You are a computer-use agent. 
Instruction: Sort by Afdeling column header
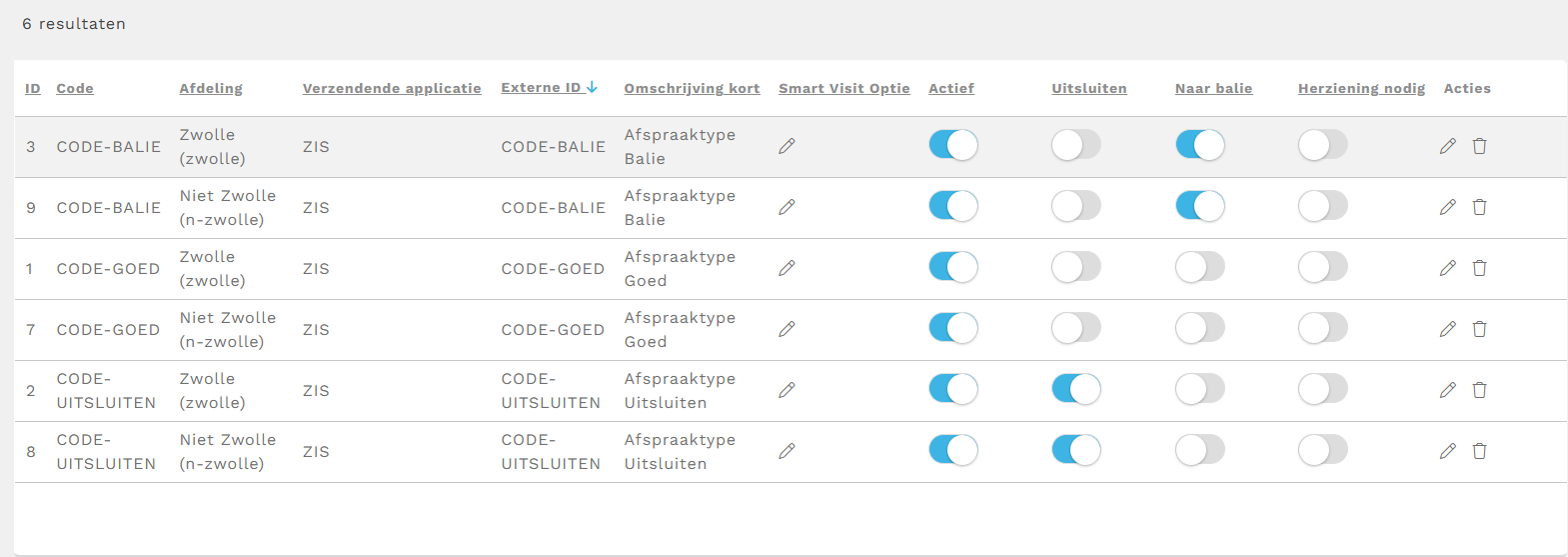[211, 88]
